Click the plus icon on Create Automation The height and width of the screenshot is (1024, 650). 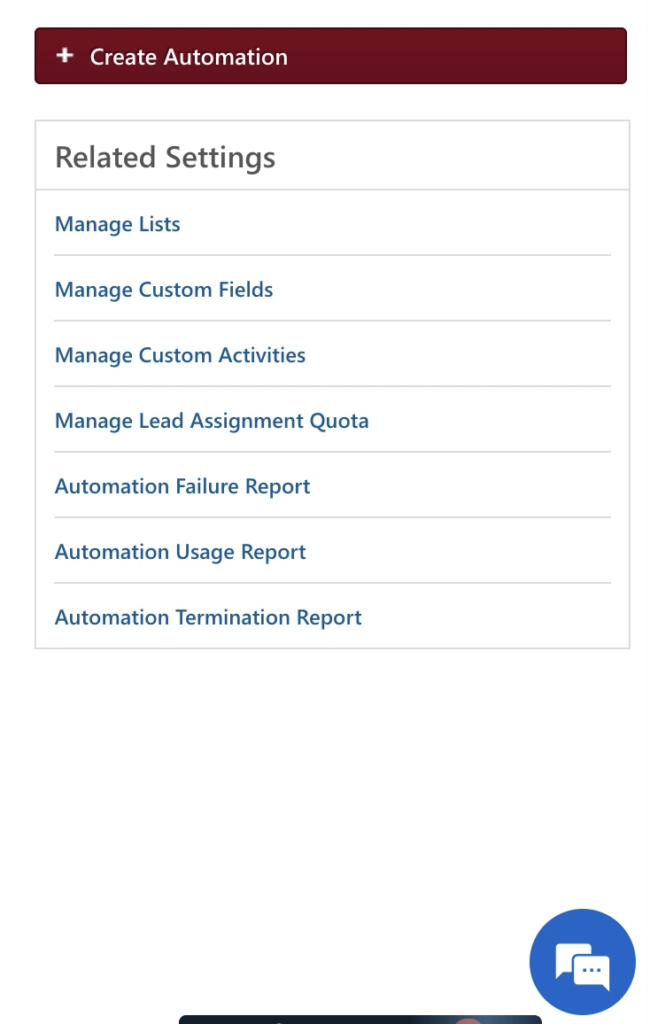(64, 56)
